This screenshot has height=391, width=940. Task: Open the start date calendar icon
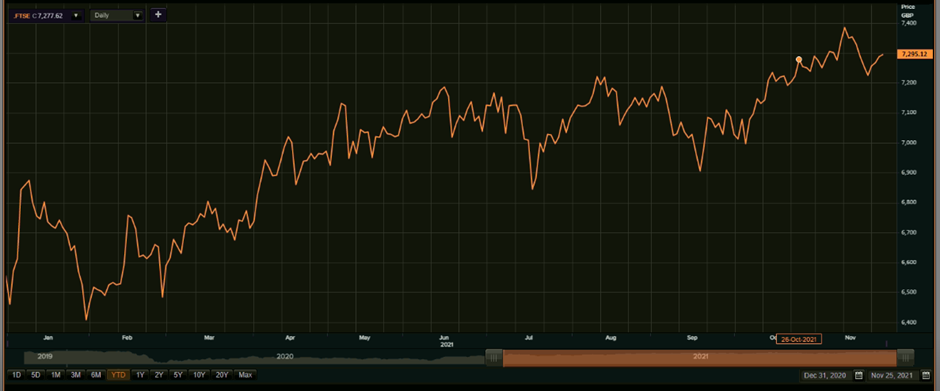(858, 376)
